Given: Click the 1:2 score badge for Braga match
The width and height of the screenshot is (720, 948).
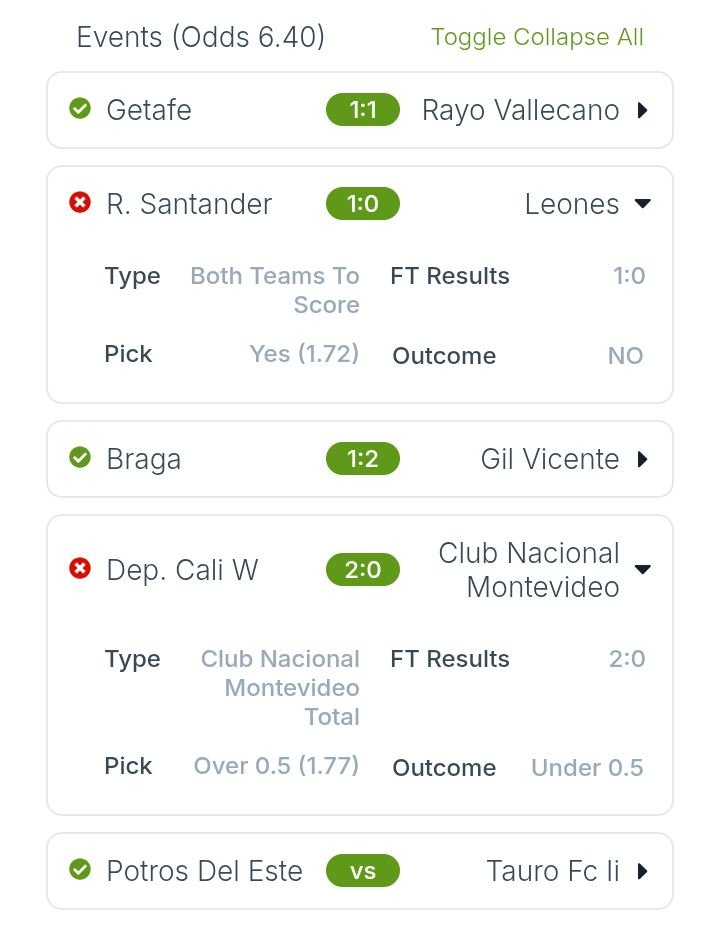Looking at the screenshot, I should (x=363, y=459).
